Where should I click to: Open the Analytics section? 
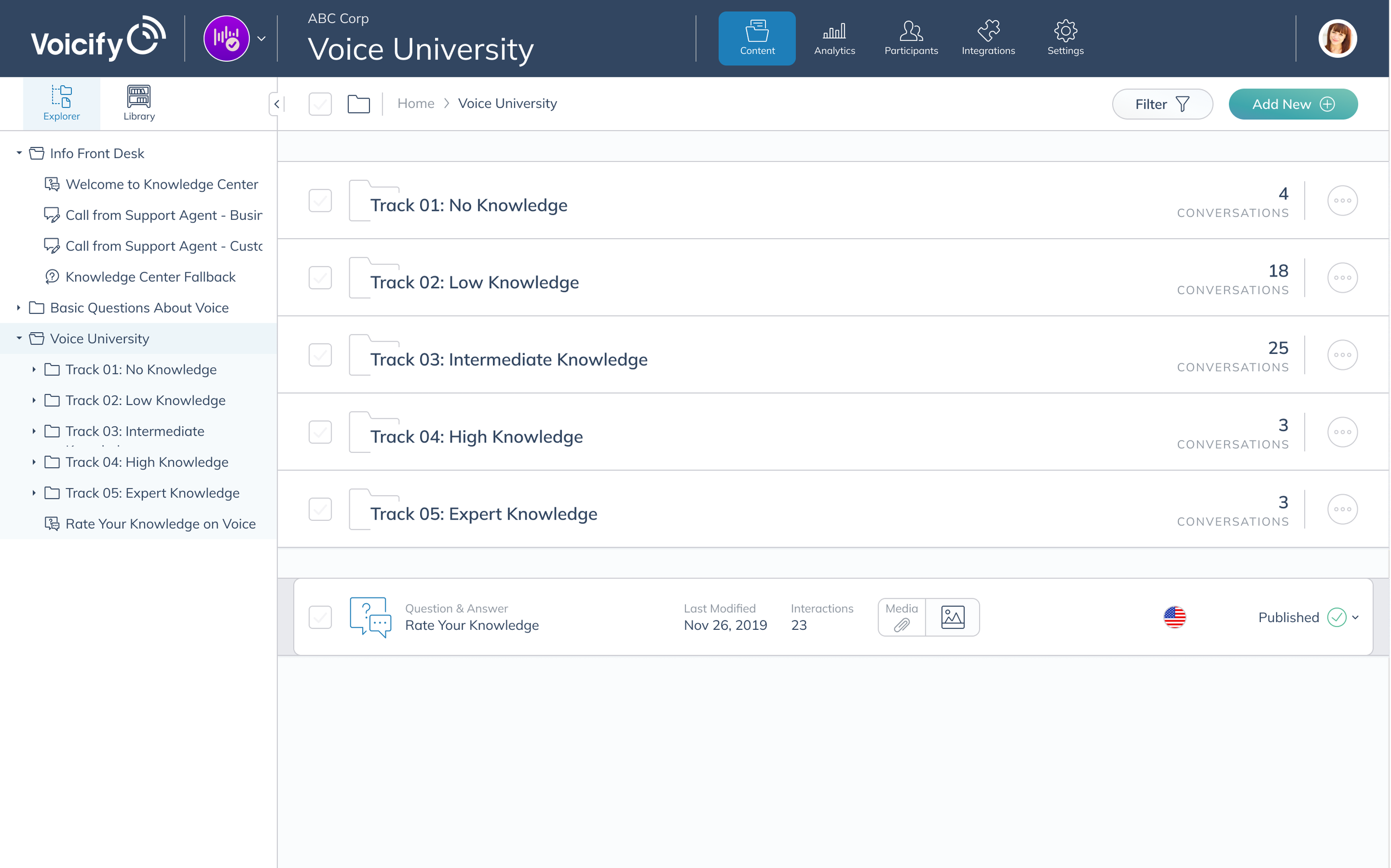point(834,38)
